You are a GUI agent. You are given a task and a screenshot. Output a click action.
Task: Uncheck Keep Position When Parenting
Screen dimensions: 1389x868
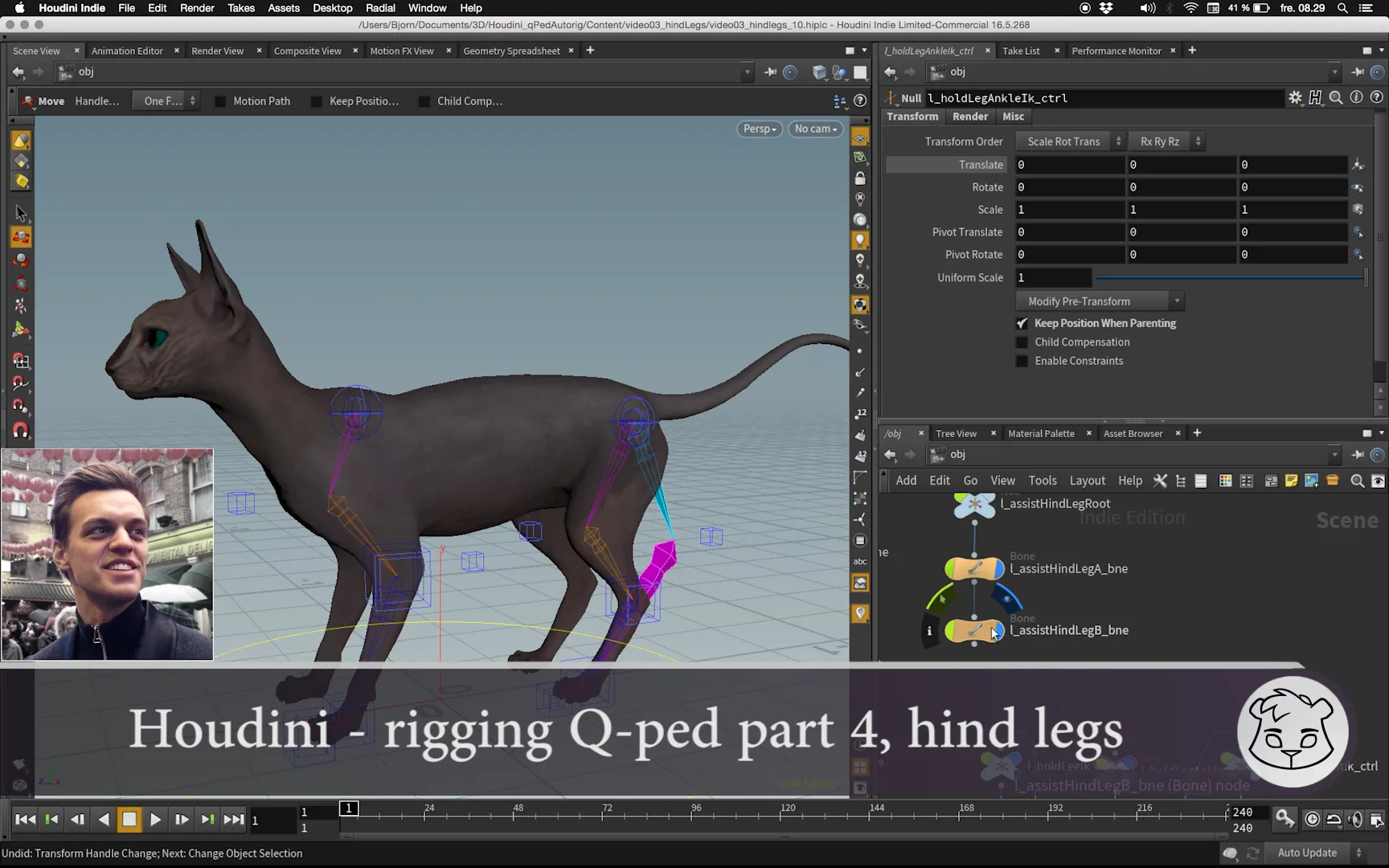[x=1022, y=323]
